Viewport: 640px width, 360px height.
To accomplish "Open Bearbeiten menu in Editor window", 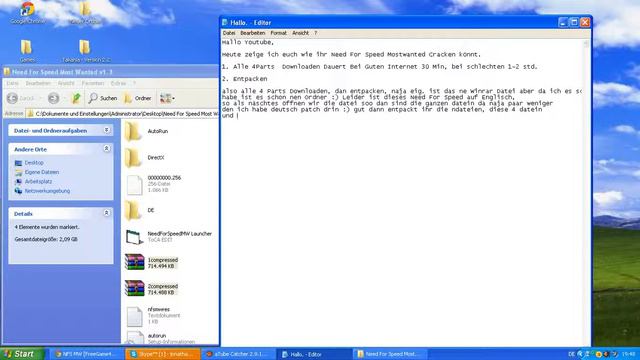I will [x=253, y=33].
